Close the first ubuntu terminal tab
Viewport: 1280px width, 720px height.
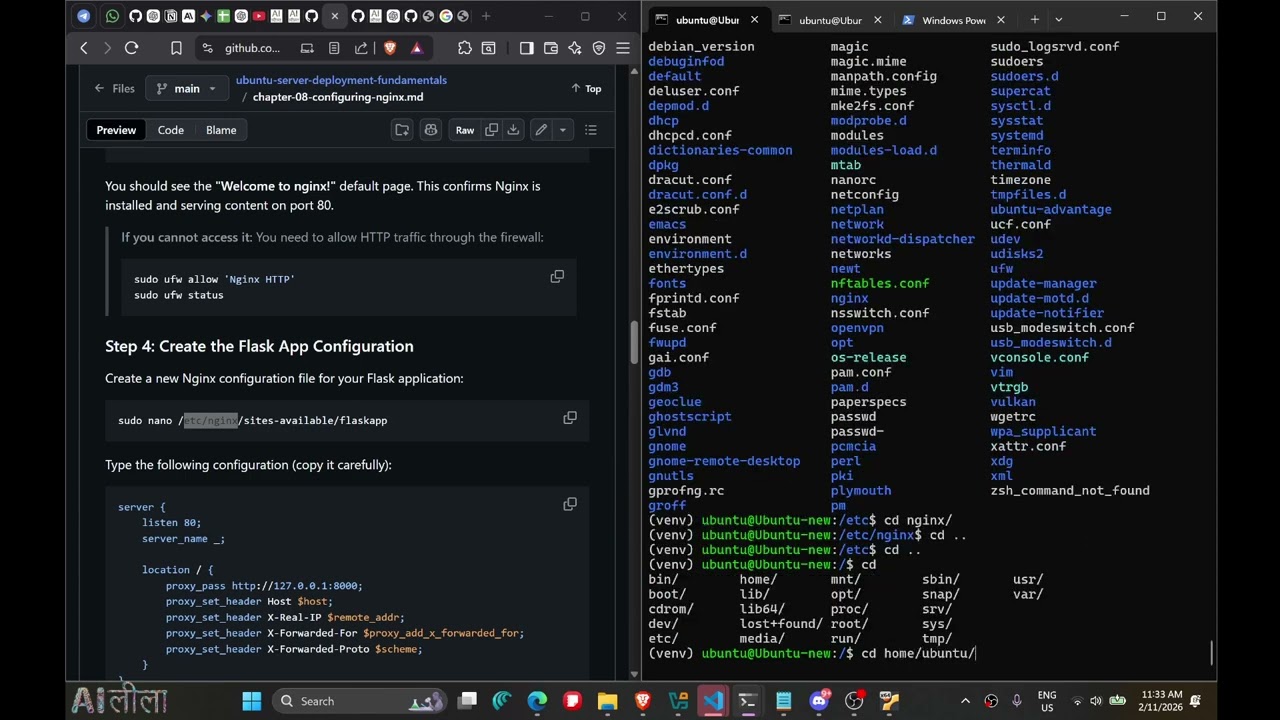click(x=754, y=19)
